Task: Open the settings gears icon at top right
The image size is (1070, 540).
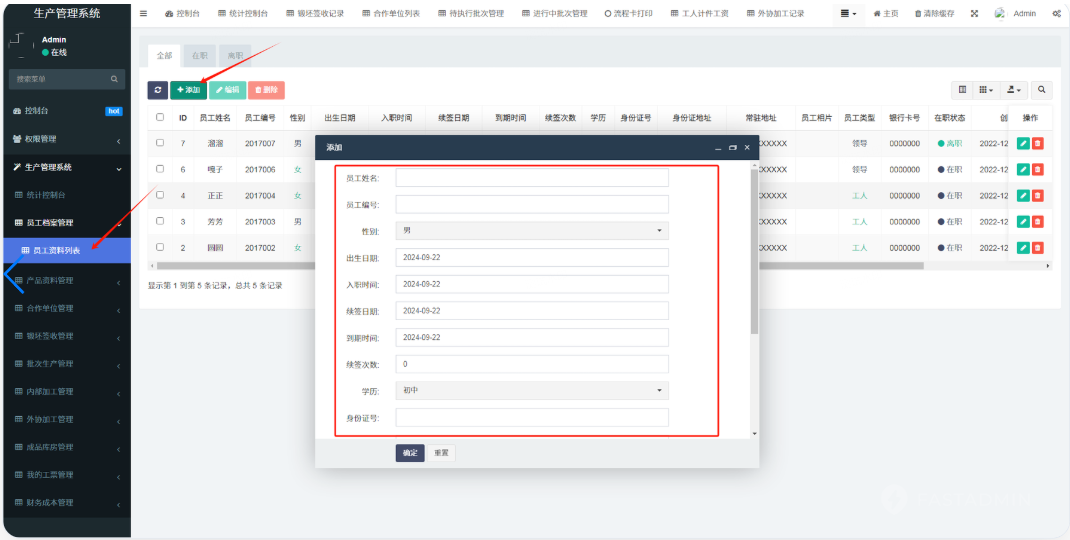Action: 1056,13
